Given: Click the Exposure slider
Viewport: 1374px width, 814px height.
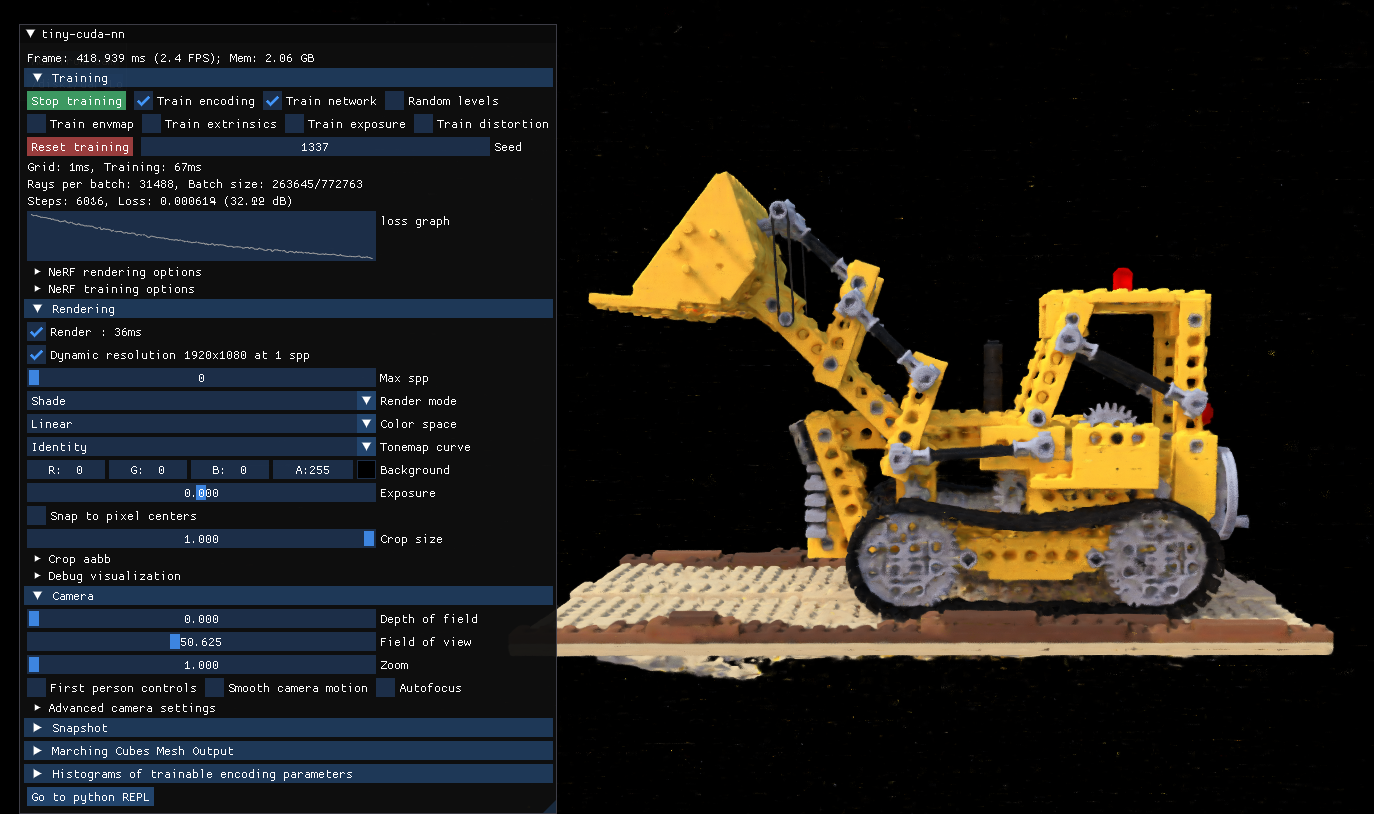Looking at the screenshot, I should [x=201, y=493].
